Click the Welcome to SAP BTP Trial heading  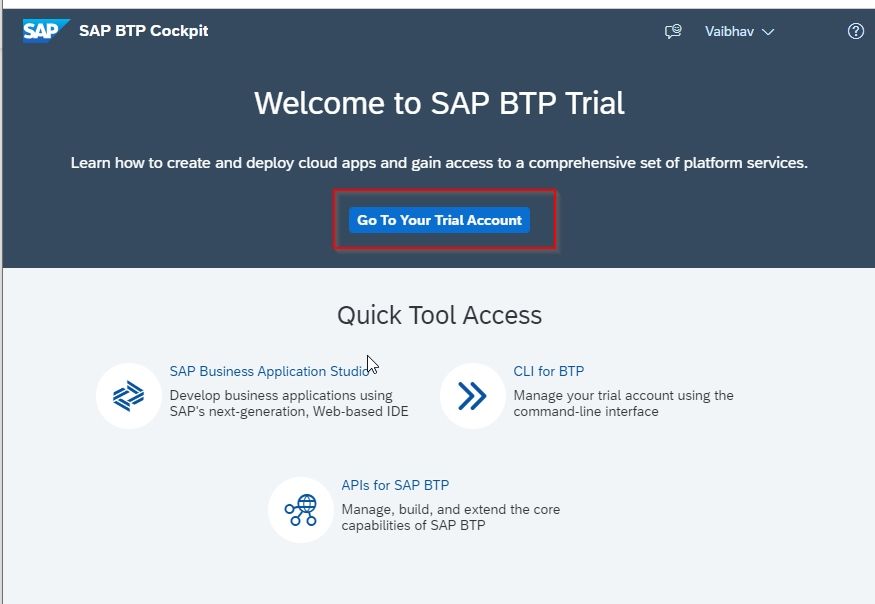[439, 103]
